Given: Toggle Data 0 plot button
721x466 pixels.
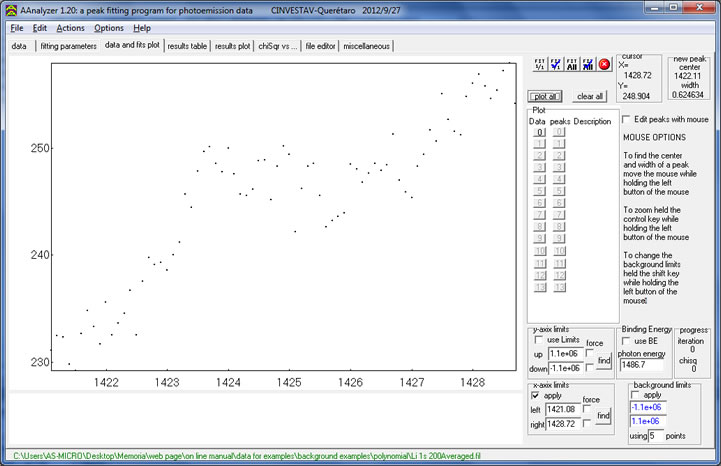Looking at the screenshot, I should point(539,132).
